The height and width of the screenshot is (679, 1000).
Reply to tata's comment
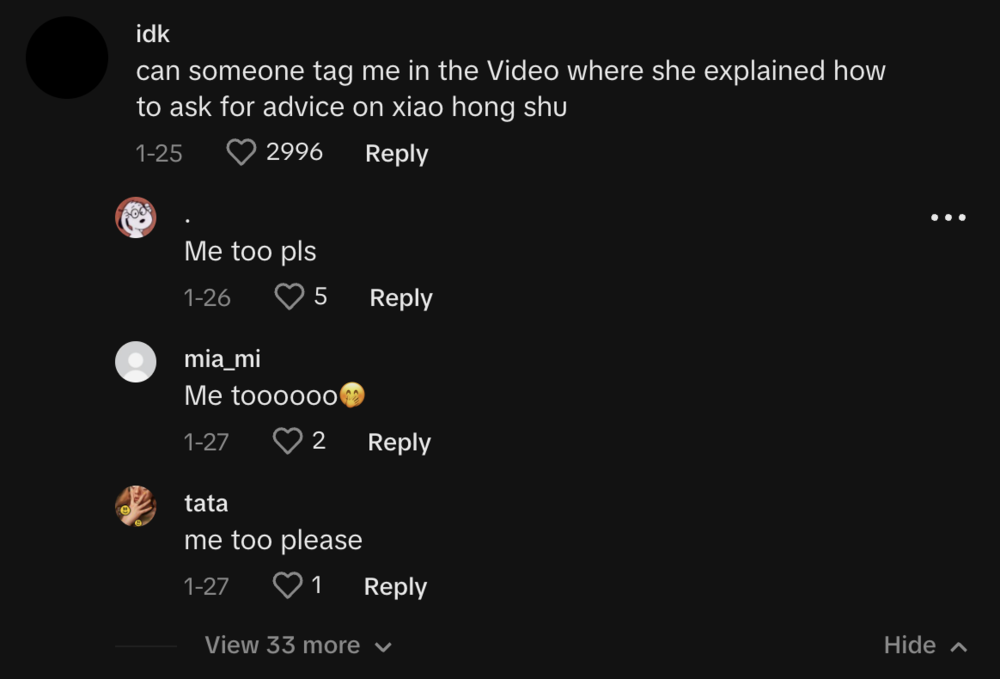tap(395, 587)
